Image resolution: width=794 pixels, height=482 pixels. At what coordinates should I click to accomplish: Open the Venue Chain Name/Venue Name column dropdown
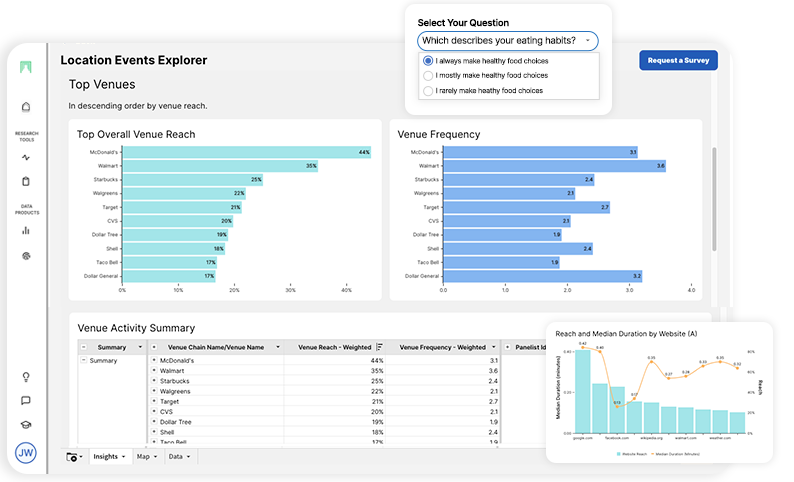277,347
